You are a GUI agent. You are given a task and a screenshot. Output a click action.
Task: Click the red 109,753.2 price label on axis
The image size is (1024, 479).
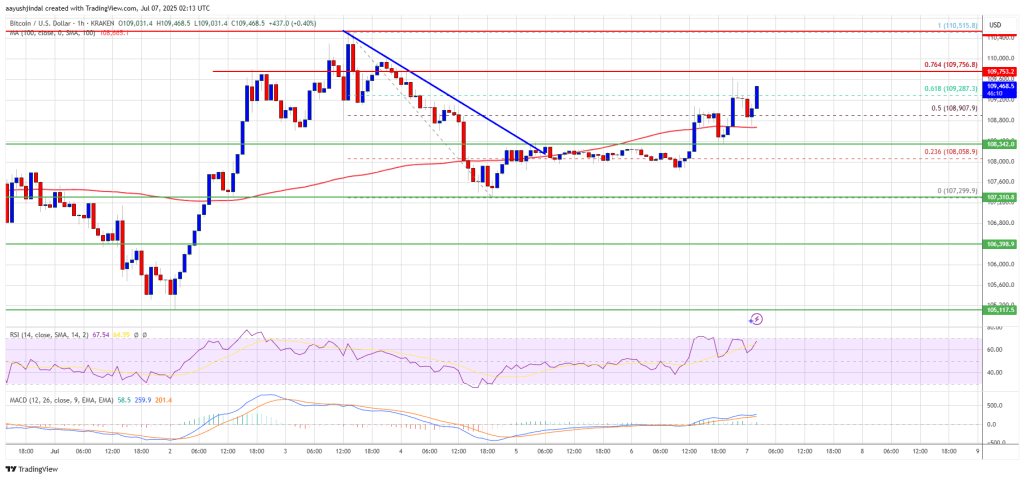[1000, 73]
